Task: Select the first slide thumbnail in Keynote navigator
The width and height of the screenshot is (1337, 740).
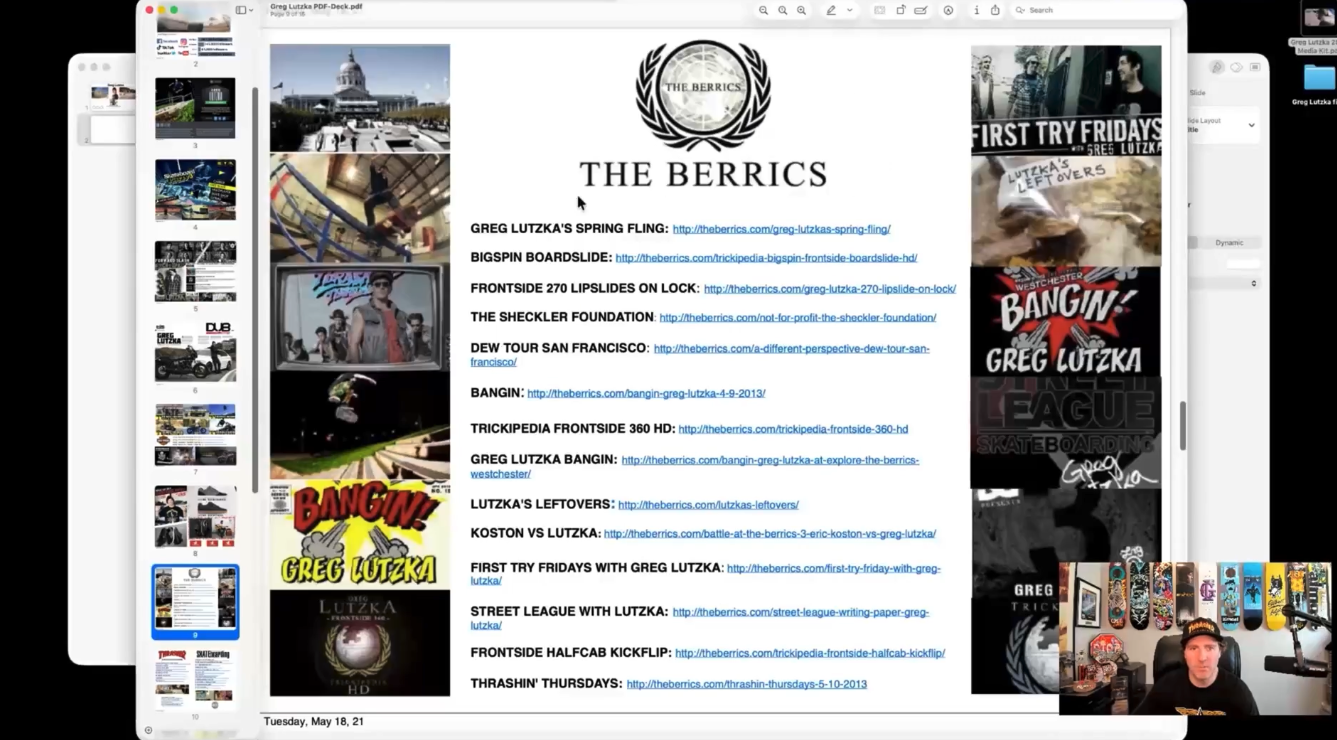Action: coord(112,96)
